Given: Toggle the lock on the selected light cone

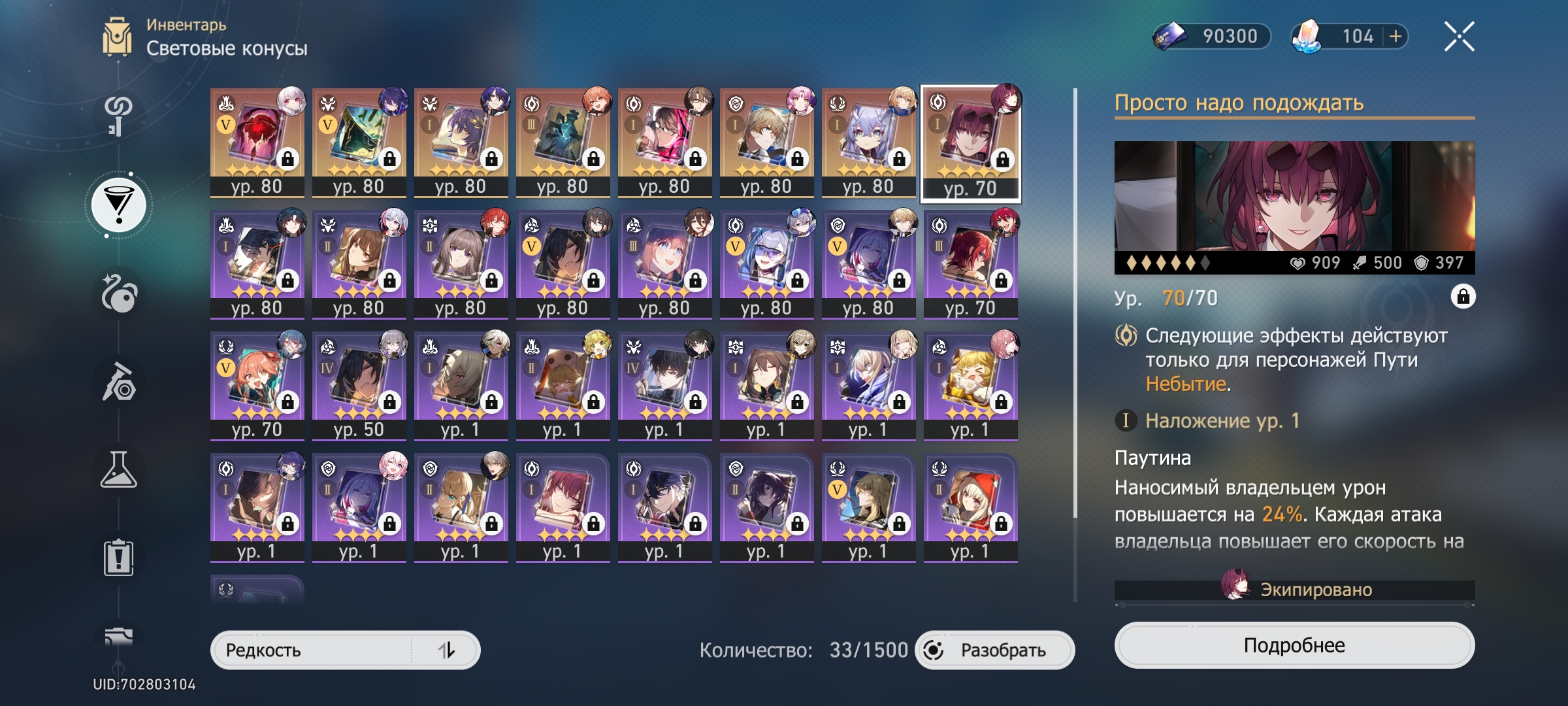Looking at the screenshot, I should click(x=1463, y=297).
